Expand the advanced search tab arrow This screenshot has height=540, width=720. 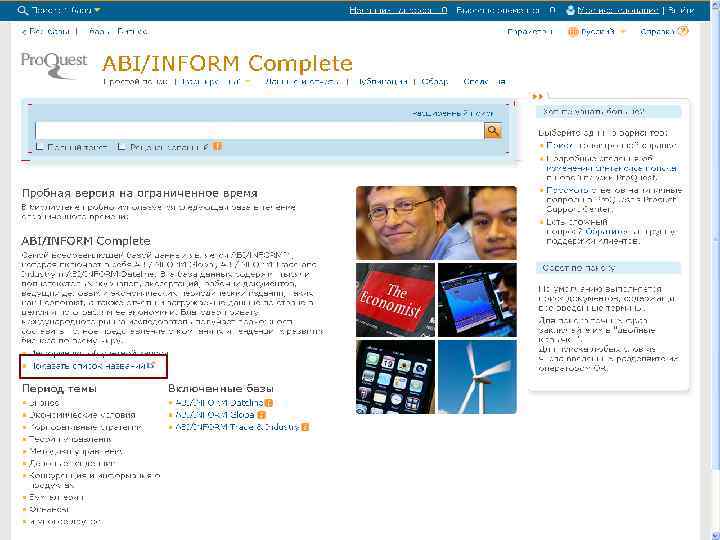[248, 82]
